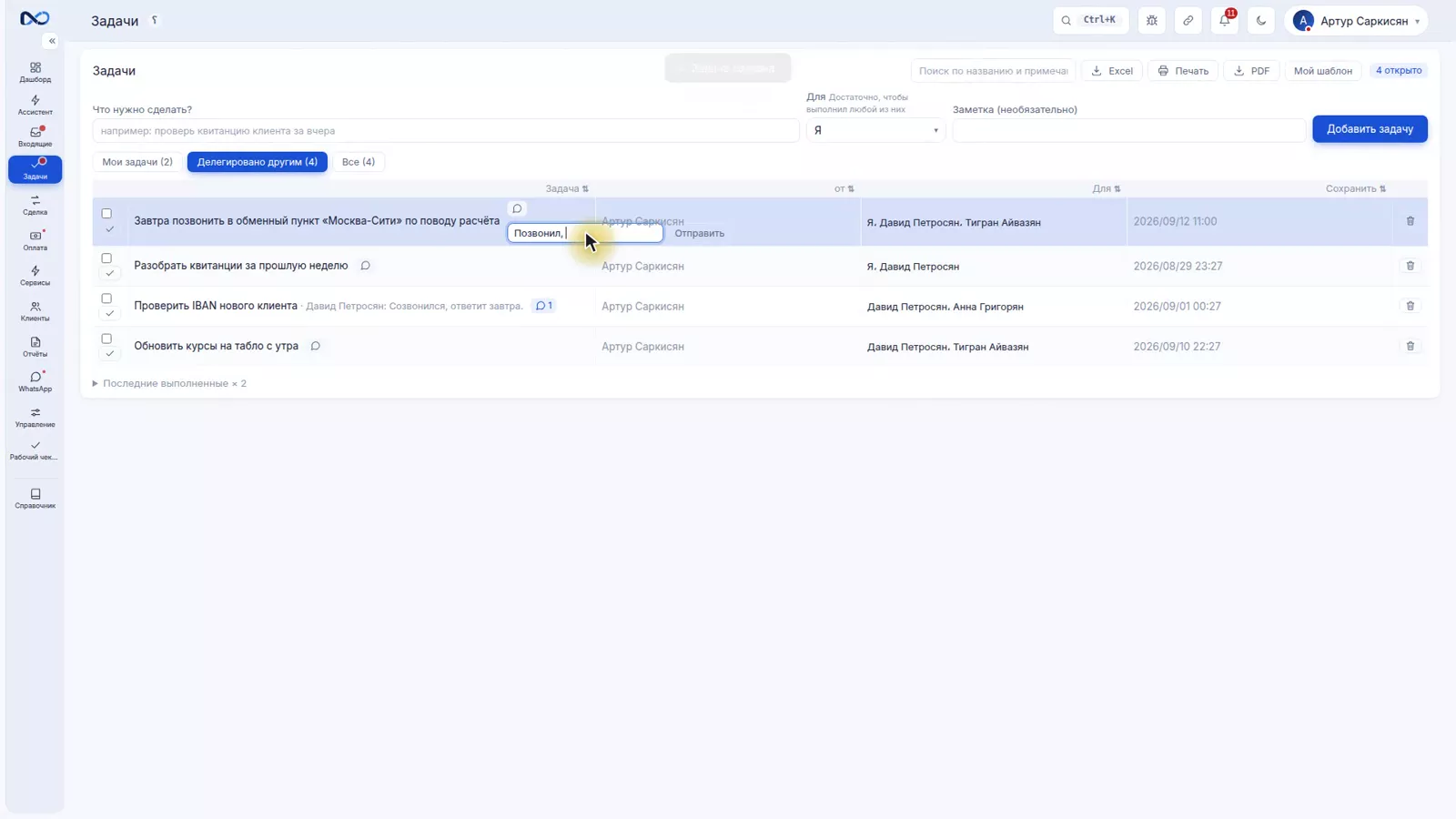Open notifications bell icon
The width and height of the screenshot is (1456, 819).
click(1225, 20)
